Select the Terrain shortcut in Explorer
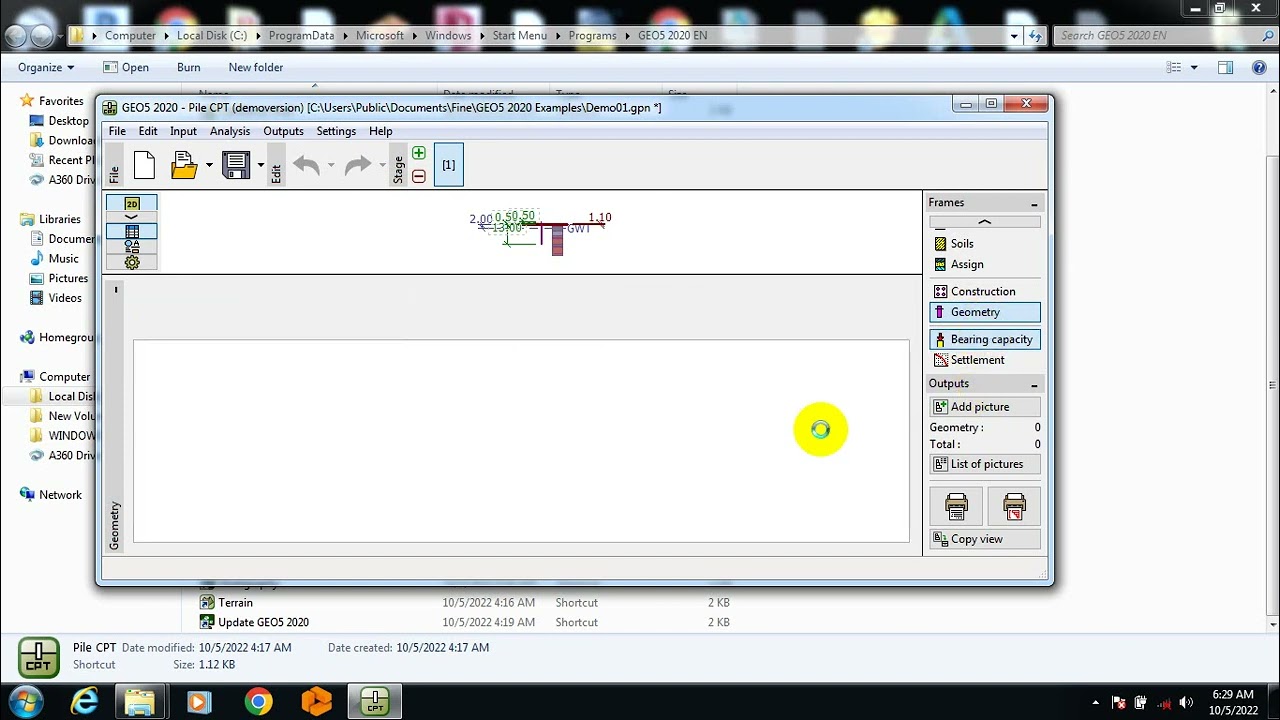 pyautogui.click(x=235, y=603)
